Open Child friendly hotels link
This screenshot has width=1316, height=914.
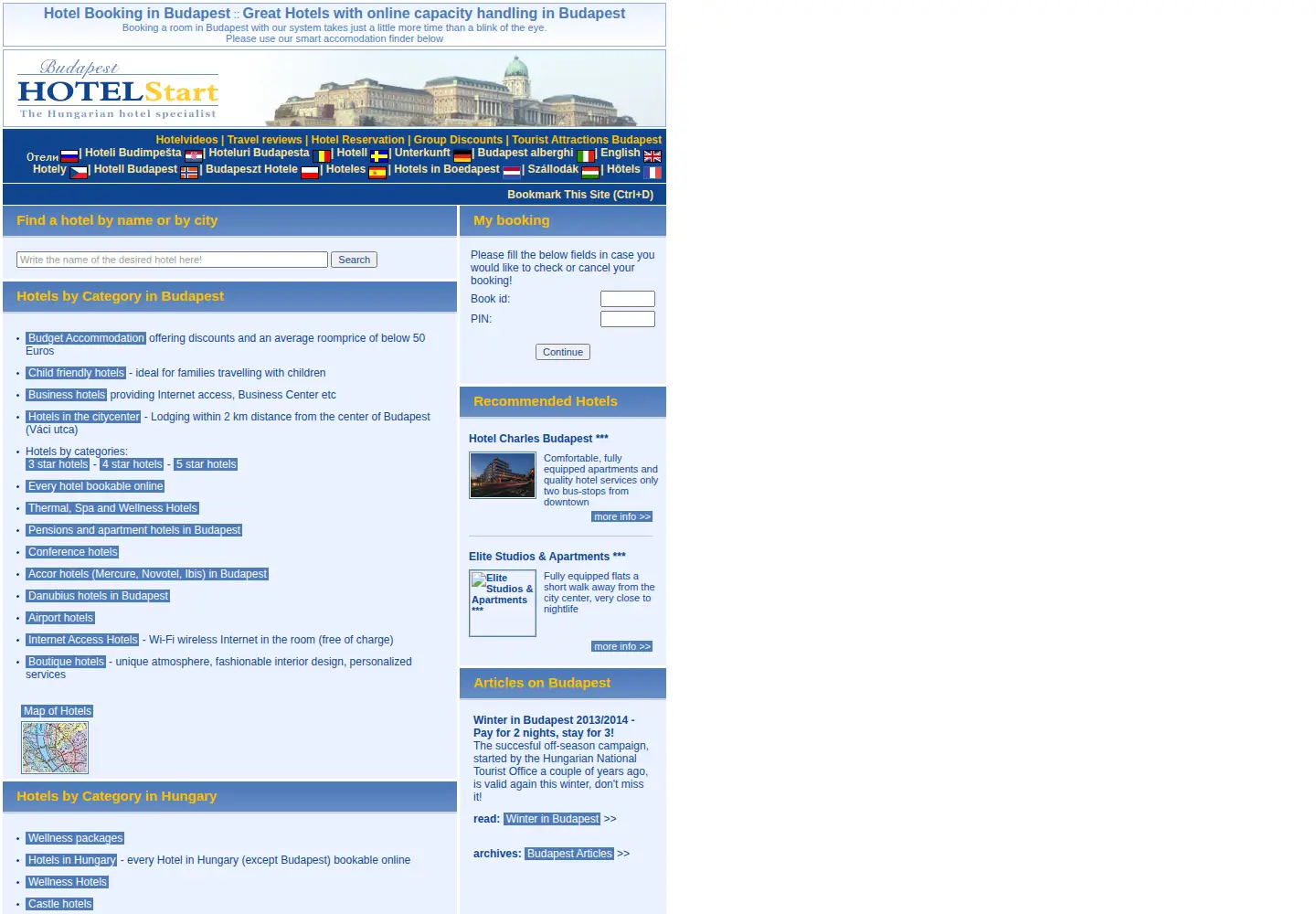click(76, 373)
